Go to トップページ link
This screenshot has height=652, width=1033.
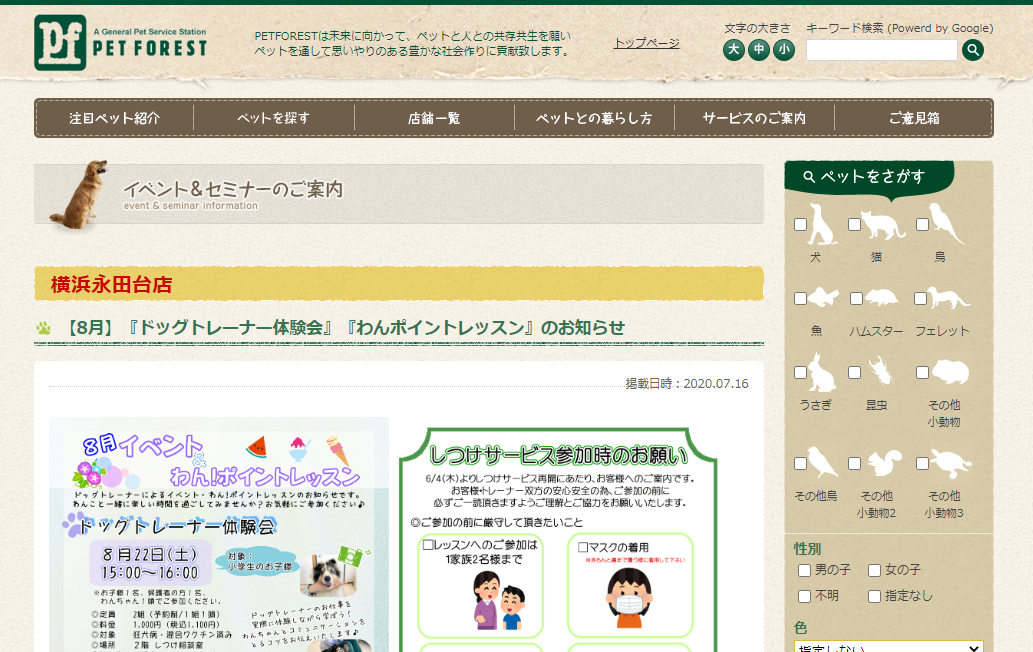[646, 43]
